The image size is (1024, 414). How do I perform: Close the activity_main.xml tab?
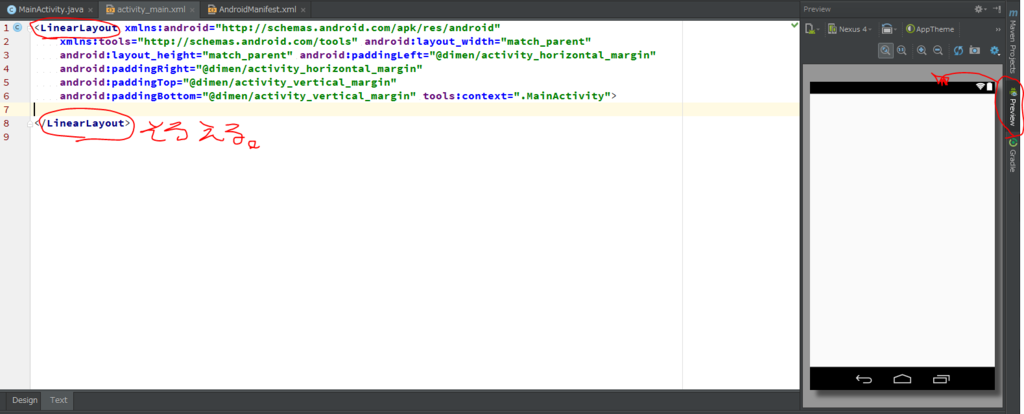click(x=192, y=10)
